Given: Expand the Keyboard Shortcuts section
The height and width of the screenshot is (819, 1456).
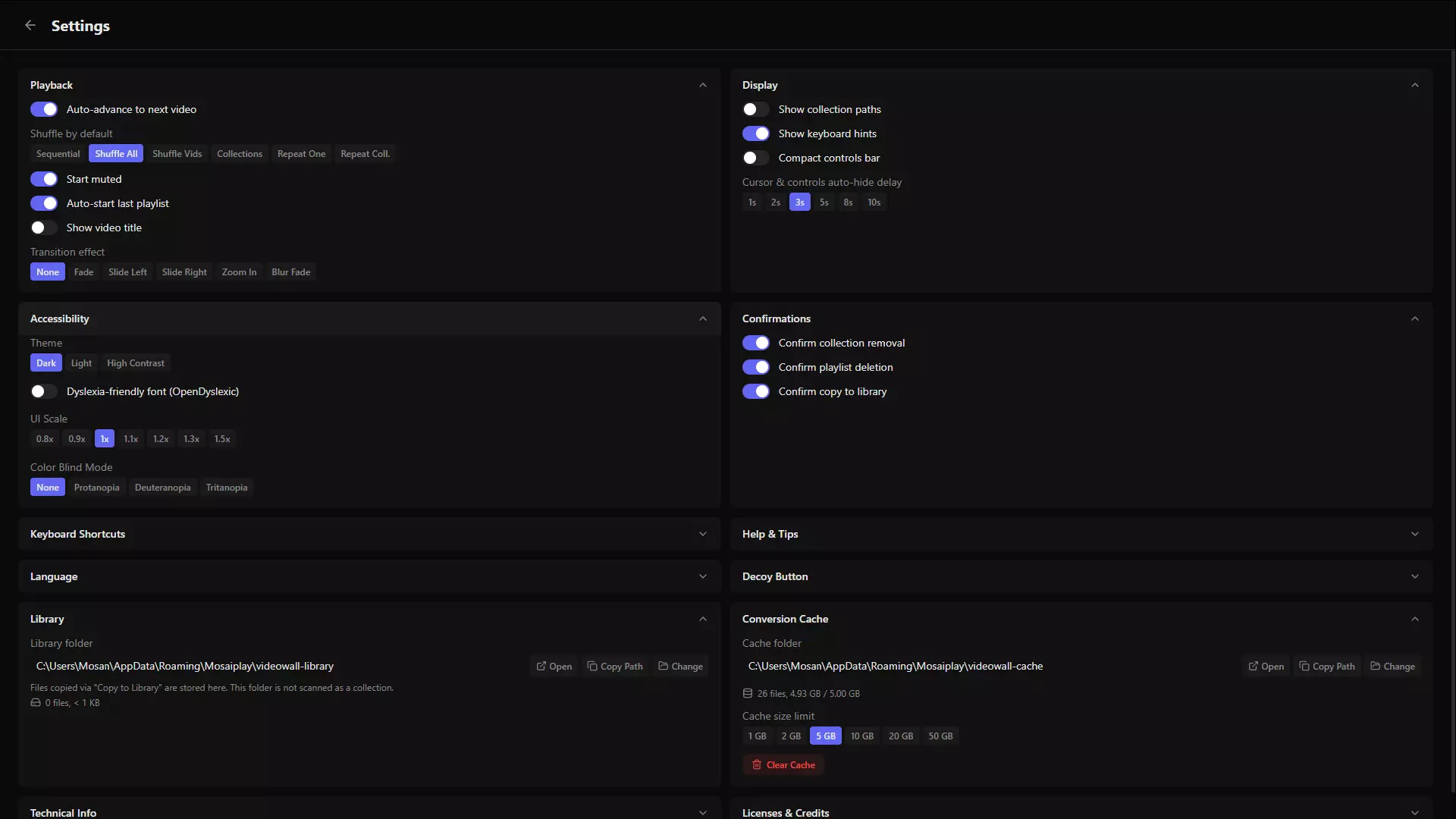Looking at the screenshot, I should coord(369,534).
